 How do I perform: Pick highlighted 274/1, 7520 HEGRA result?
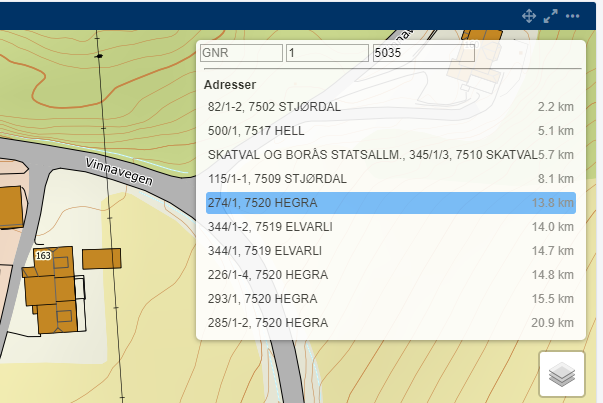pos(391,203)
